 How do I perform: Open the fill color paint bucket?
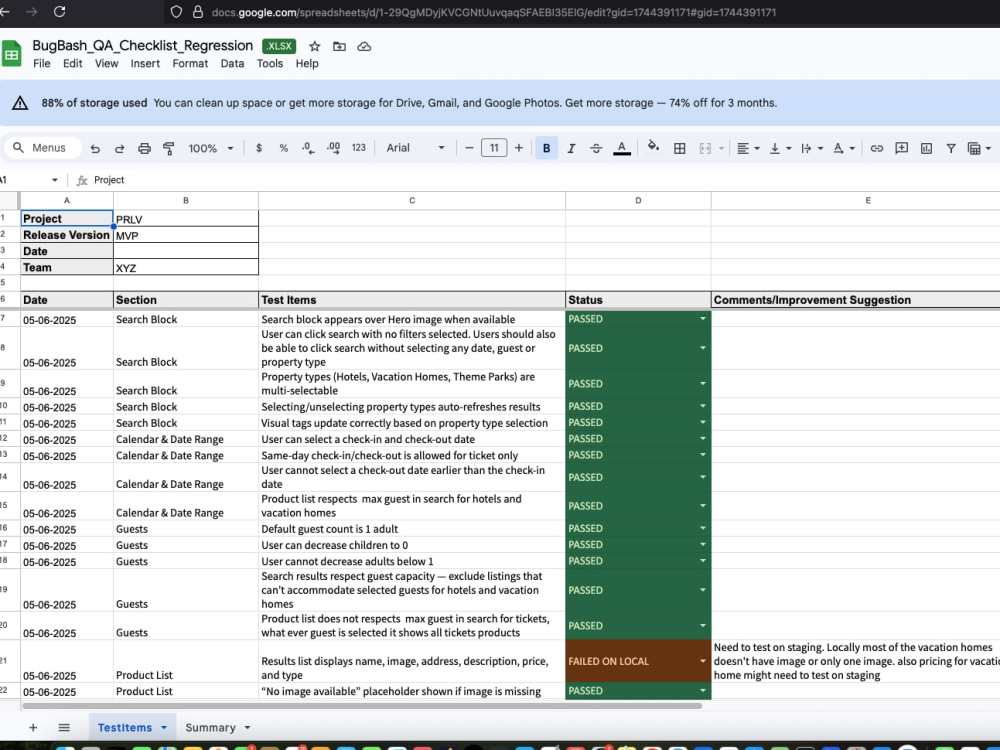pyautogui.click(x=652, y=147)
